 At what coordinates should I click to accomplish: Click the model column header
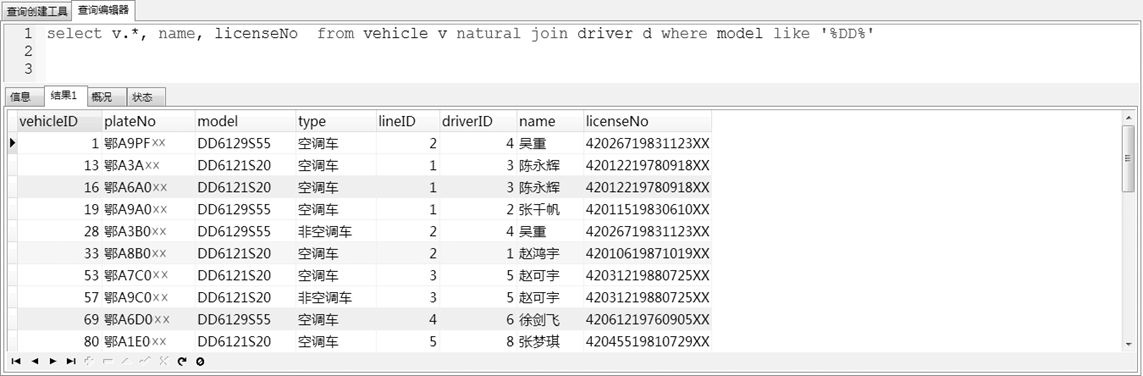pos(245,122)
